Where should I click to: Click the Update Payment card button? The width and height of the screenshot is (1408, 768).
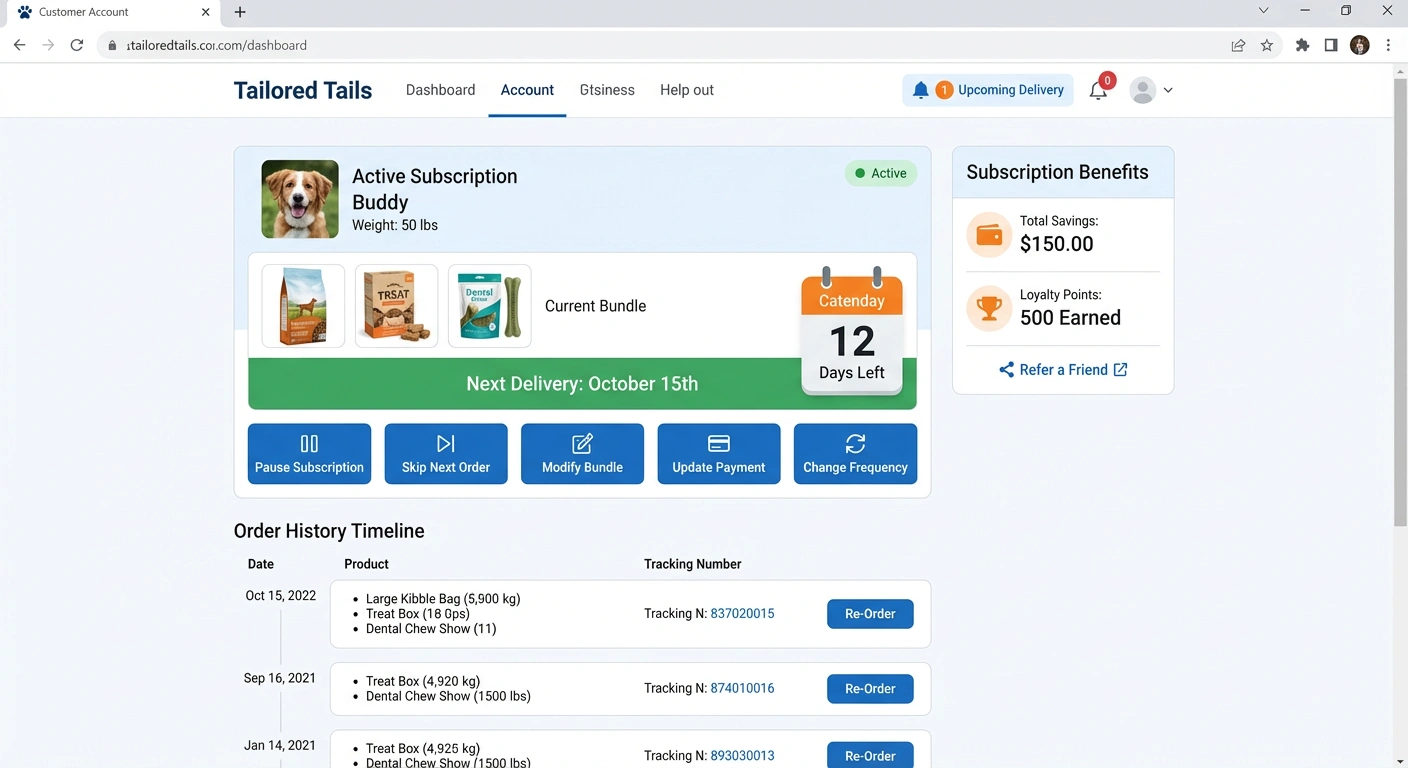(718, 454)
